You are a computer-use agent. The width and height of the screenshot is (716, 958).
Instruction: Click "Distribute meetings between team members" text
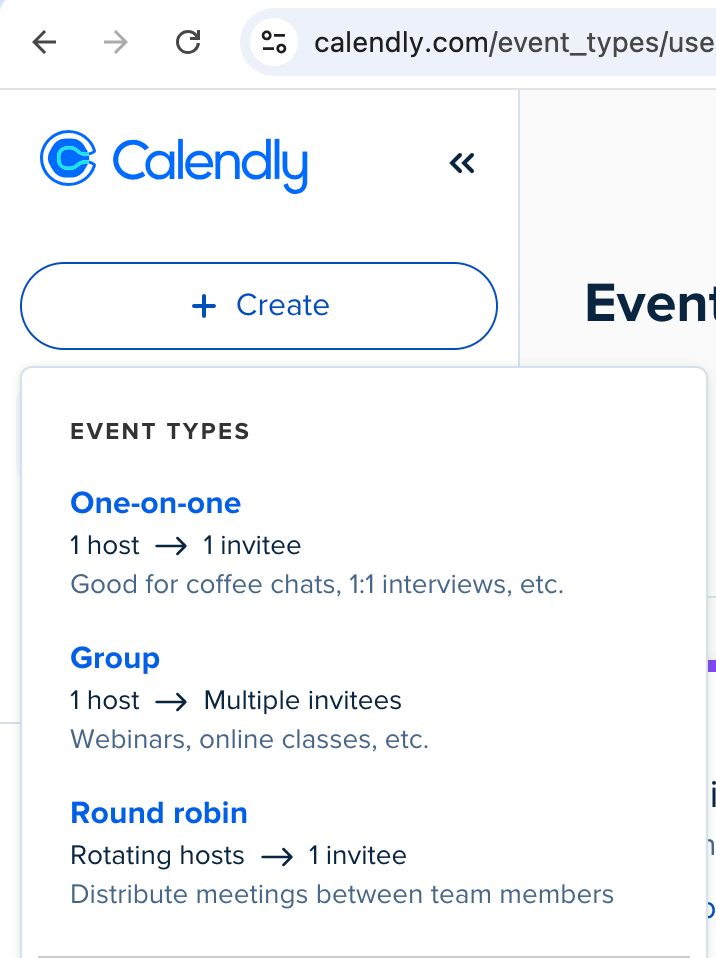[x=342, y=894]
